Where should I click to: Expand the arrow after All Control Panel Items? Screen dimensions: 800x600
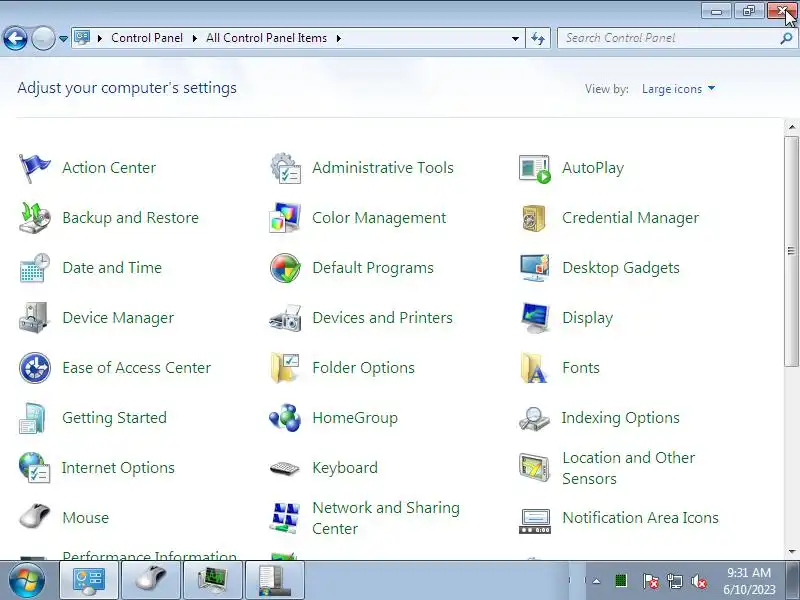(338, 38)
